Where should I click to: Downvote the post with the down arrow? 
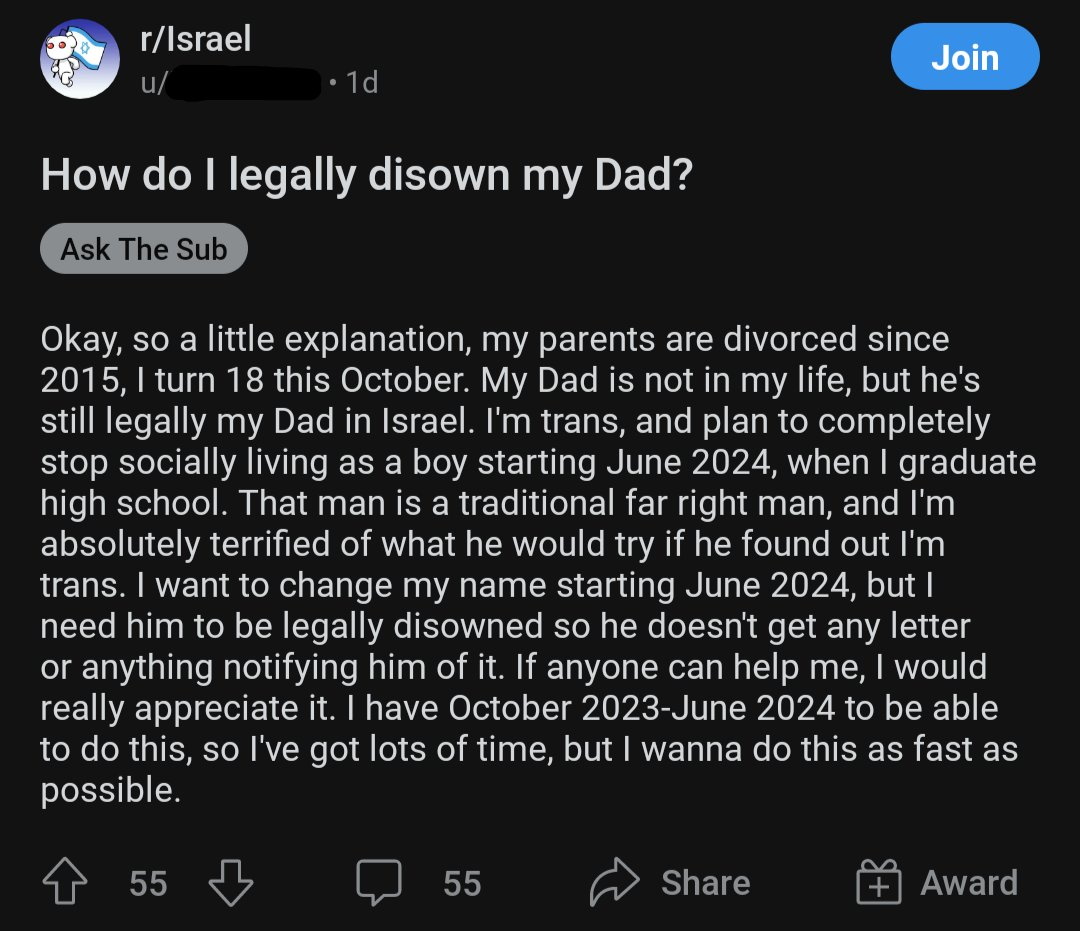231,882
